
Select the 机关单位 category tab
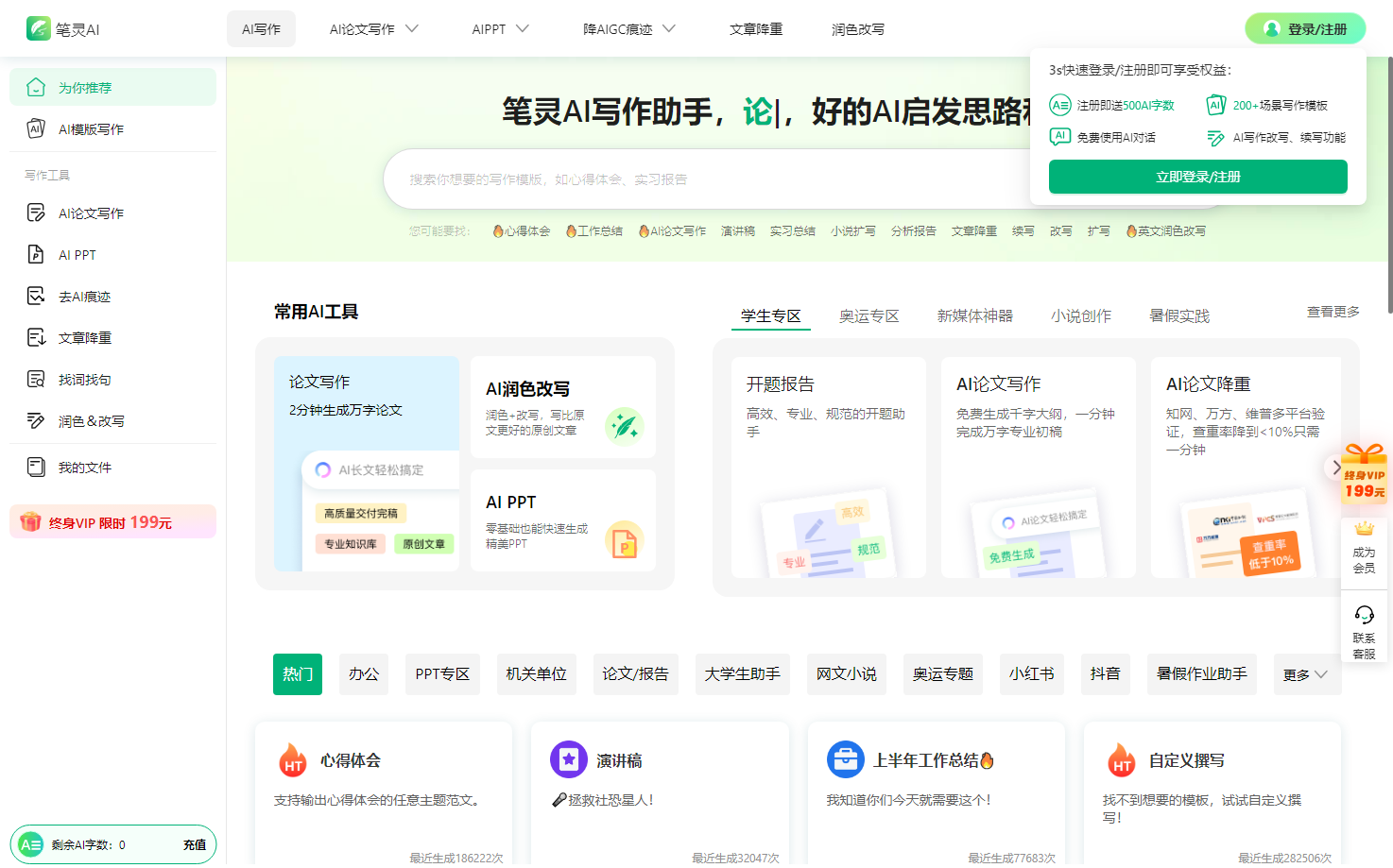537,674
